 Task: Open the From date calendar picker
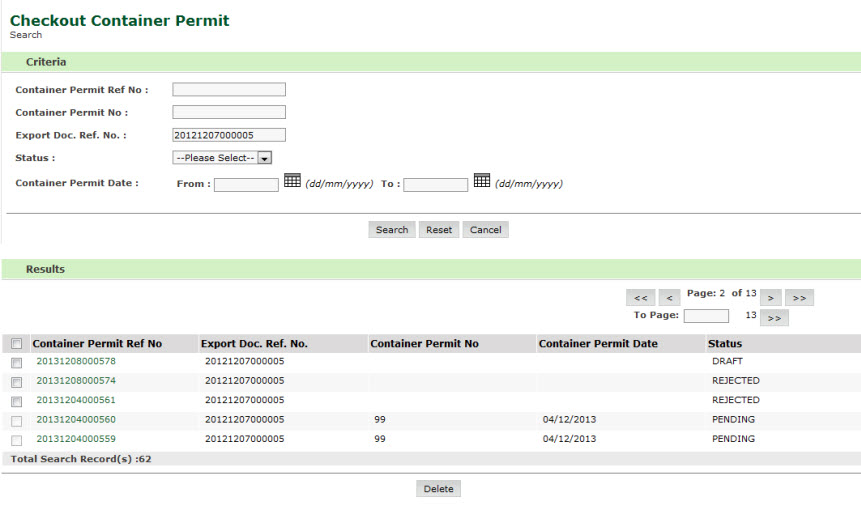point(292,181)
